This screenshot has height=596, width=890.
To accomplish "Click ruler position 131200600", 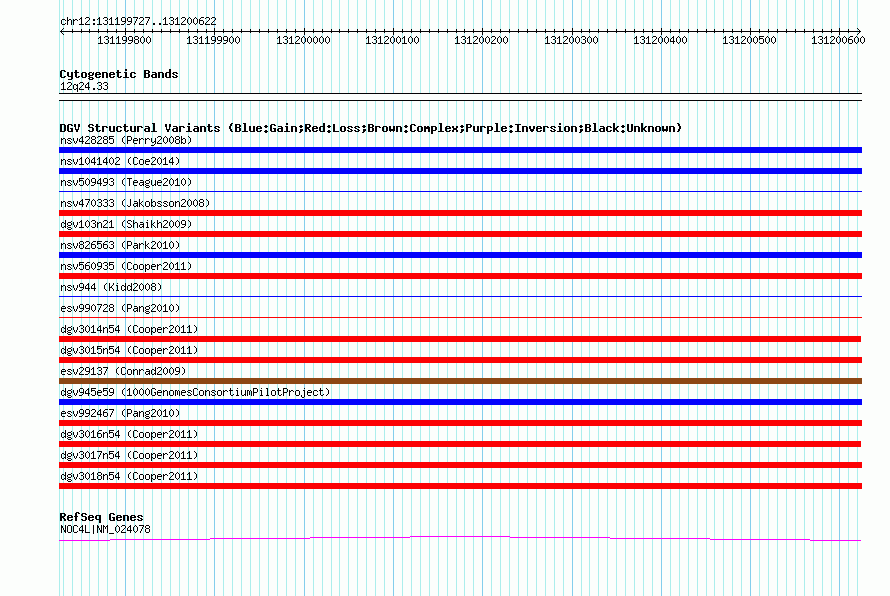I will click(x=838, y=40).
